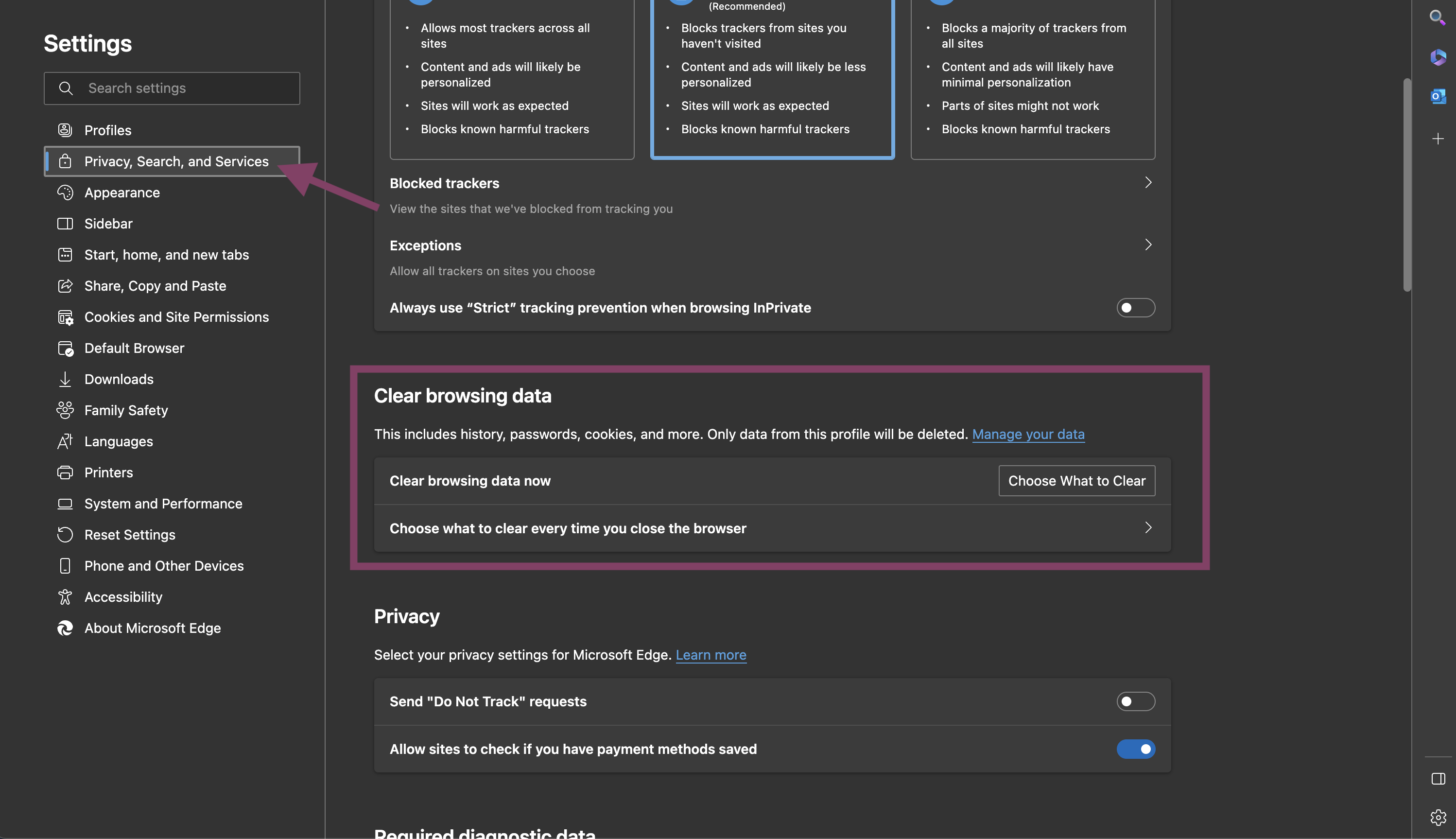Click the Microsoft Edge logo icon
Screen dimensions: 1456x839
65,628
